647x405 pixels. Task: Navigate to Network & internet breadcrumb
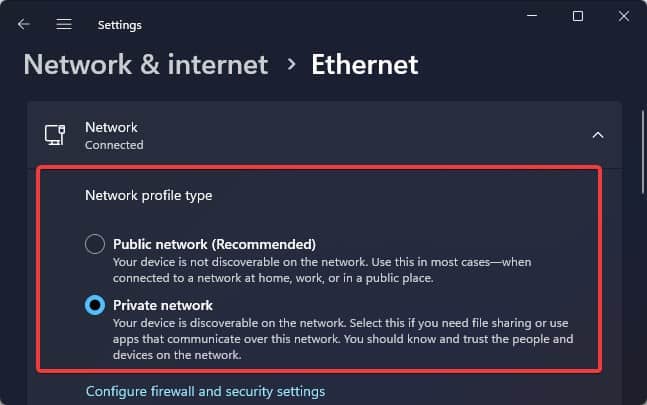pyautogui.click(x=146, y=65)
